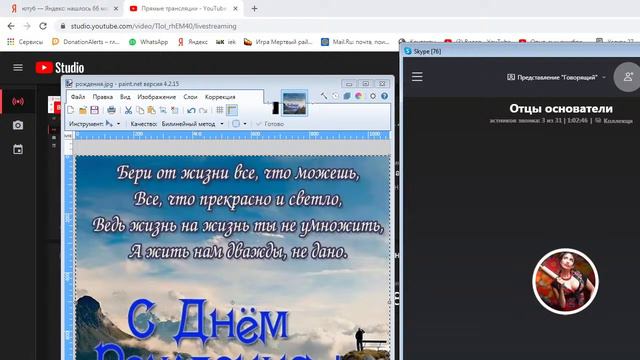Open the Сервисы apps bookmark
Viewport: 640px width, 360px height.
pyautogui.click(x=25, y=42)
